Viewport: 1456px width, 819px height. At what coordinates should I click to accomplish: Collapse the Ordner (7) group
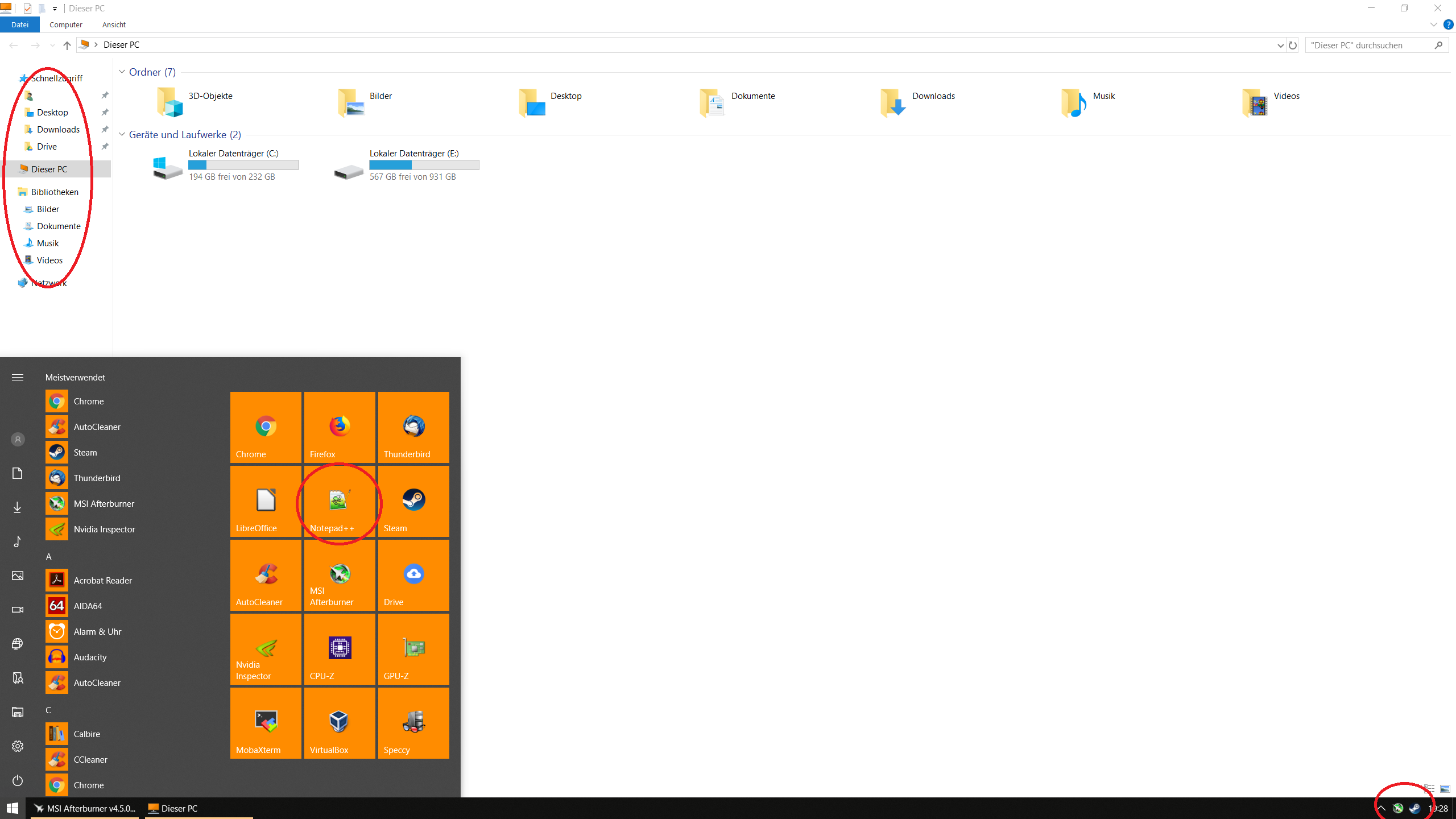[122, 72]
